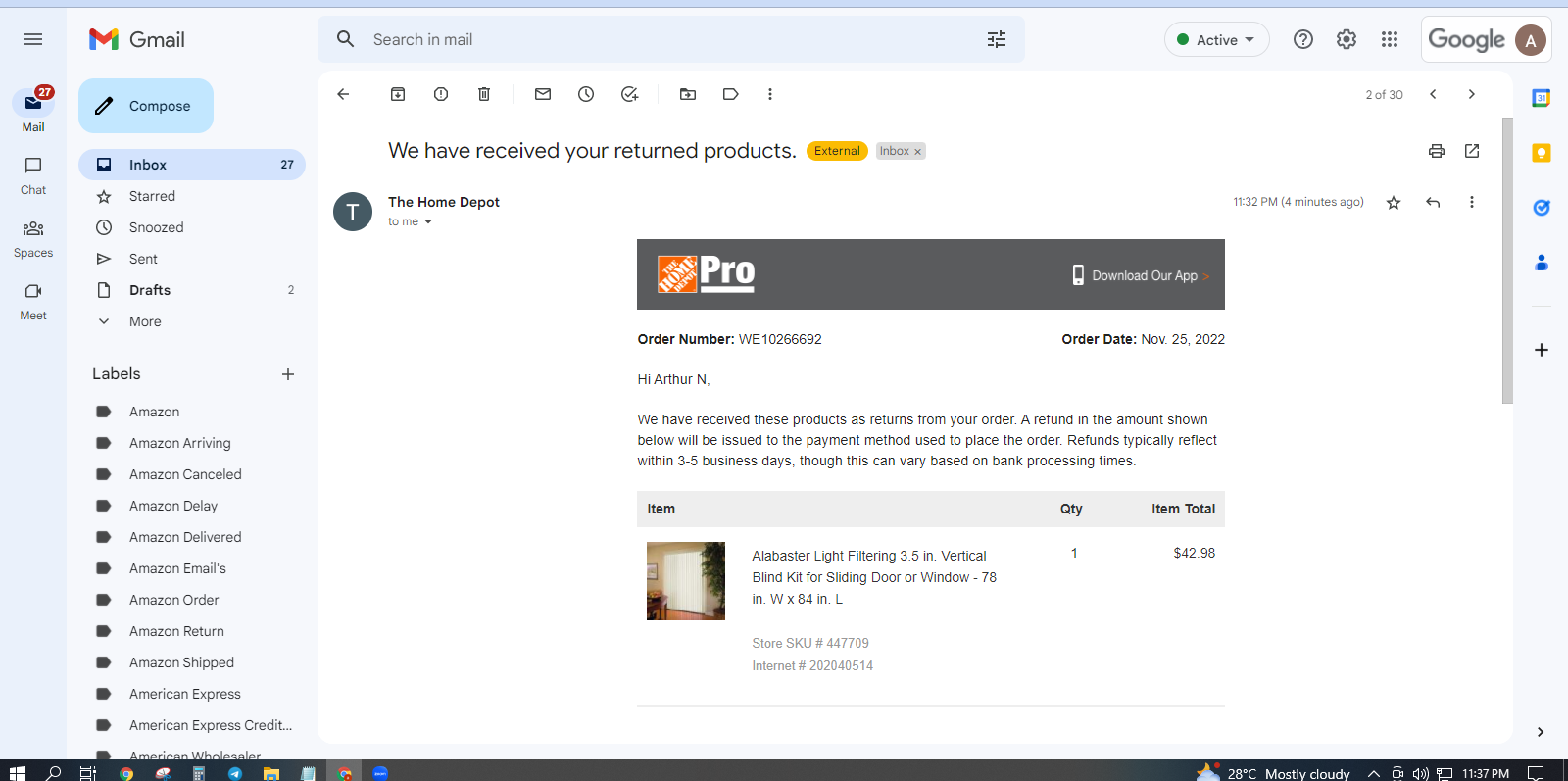
Task: Star The Home Depot message
Action: [1394, 202]
